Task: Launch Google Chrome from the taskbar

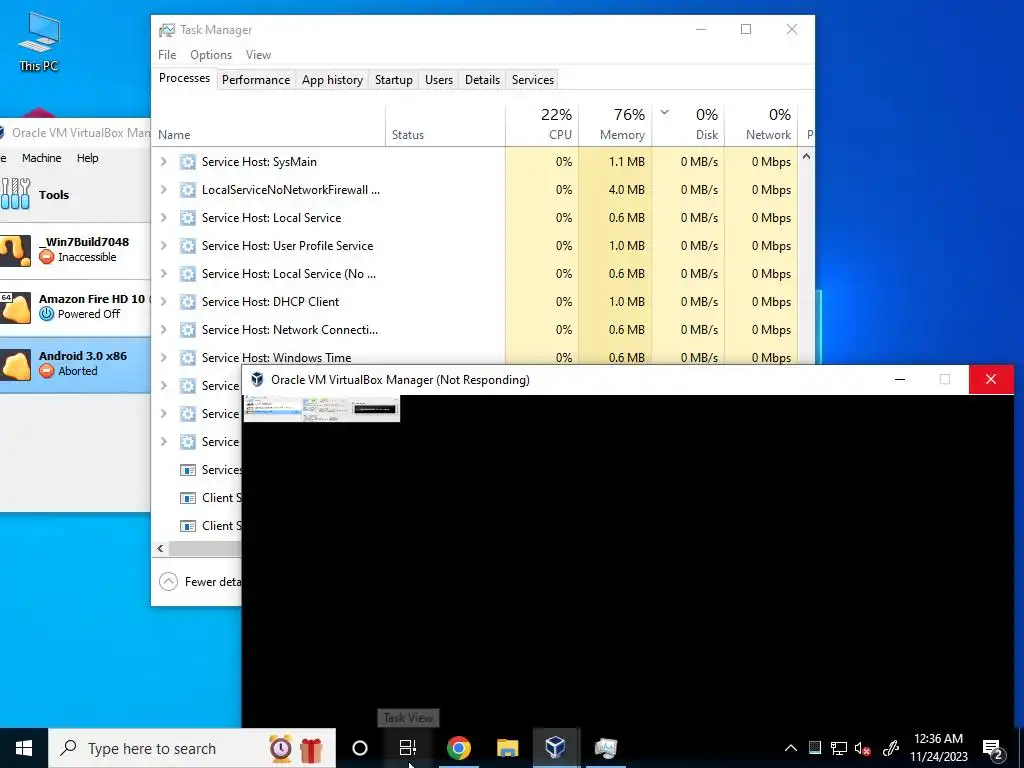Action: [458, 748]
